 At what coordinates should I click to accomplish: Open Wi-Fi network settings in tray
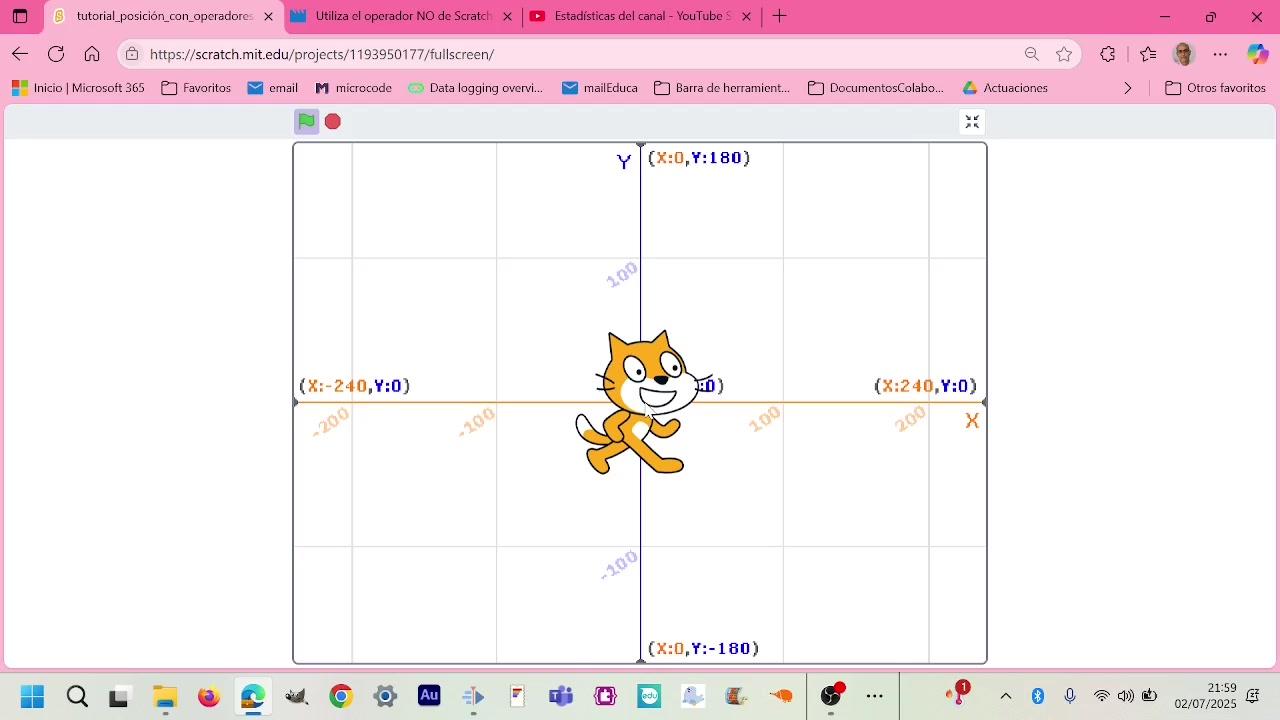tap(1101, 696)
